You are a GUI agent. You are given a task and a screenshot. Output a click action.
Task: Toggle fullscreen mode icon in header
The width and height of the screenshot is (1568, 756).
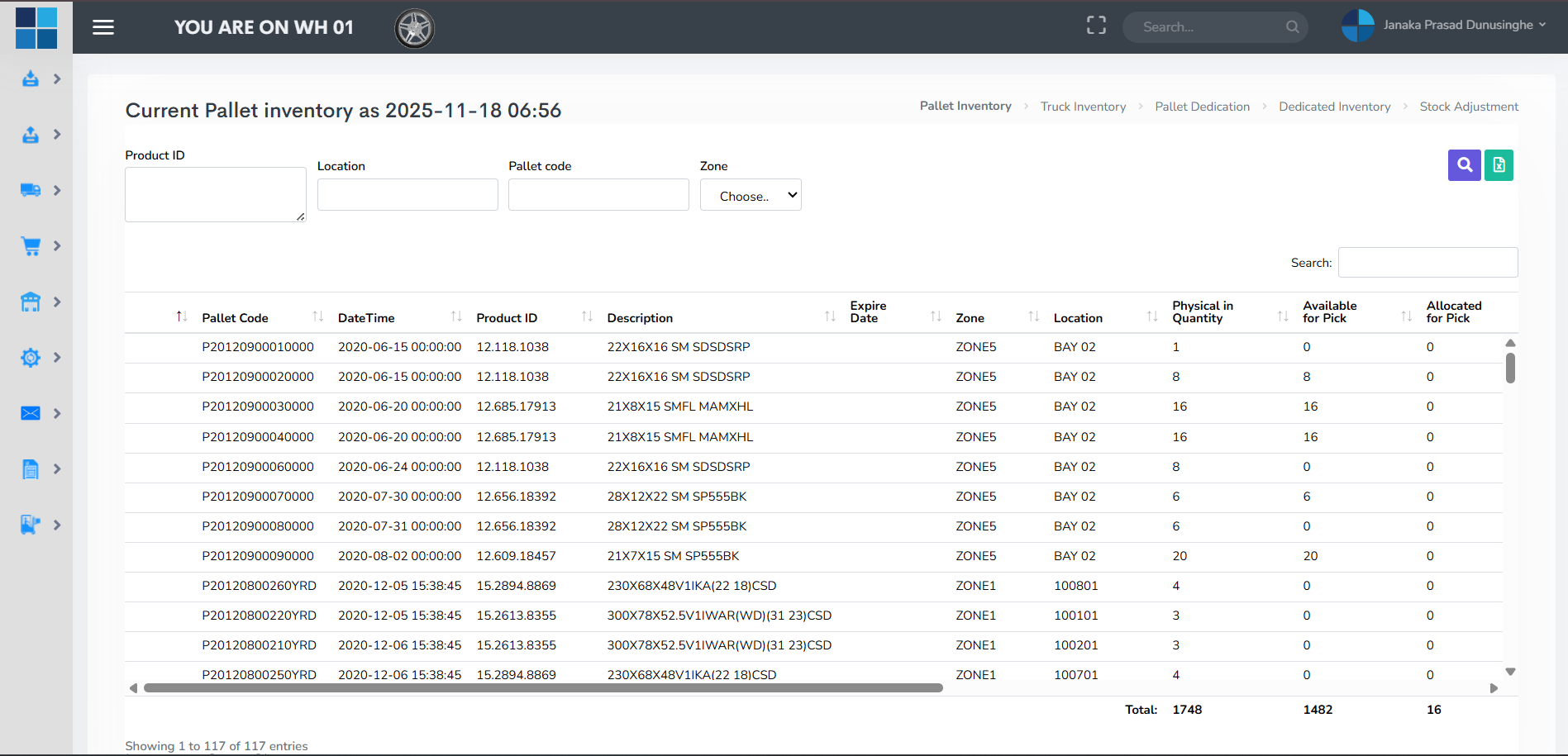(x=1096, y=26)
